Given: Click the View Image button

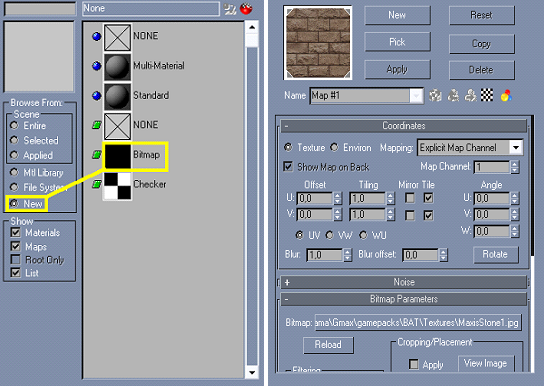Looking at the screenshot, I should coord(486,363).
